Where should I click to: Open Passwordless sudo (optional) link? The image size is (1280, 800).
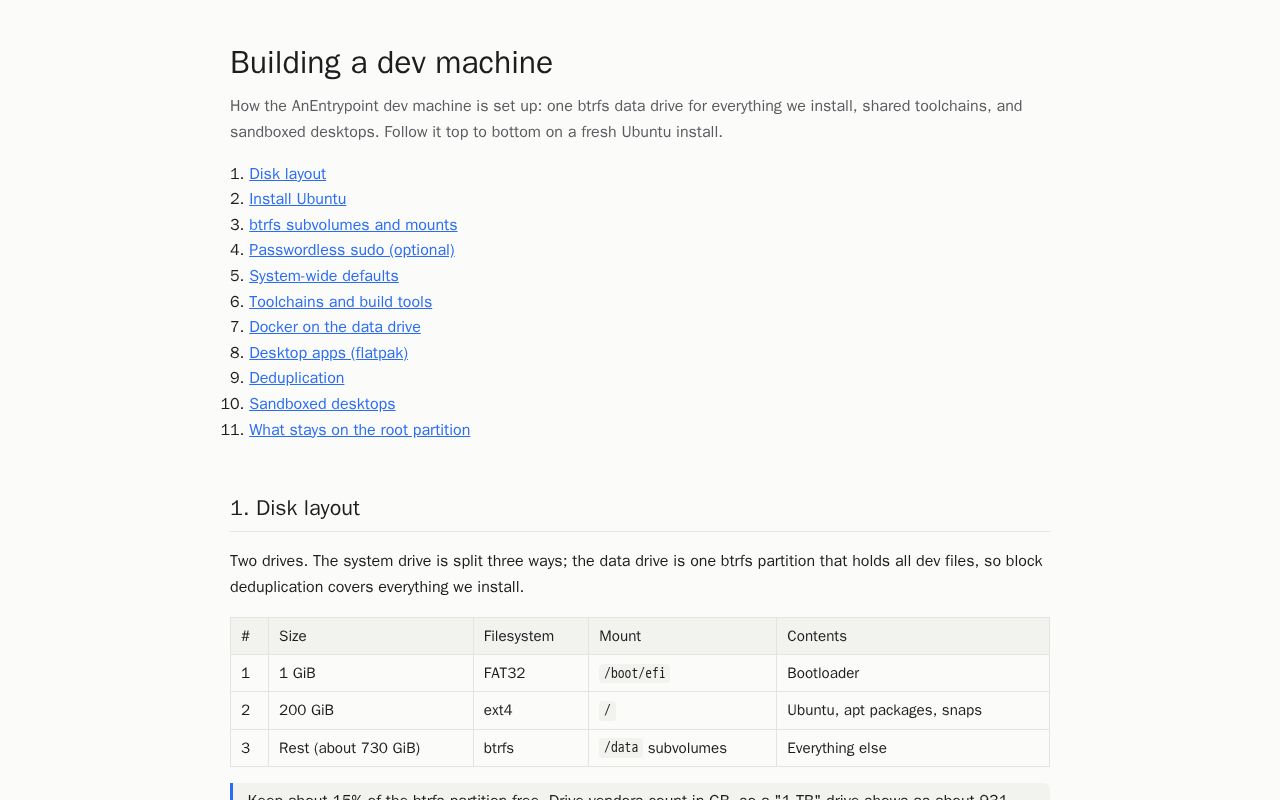coord(351,250)
